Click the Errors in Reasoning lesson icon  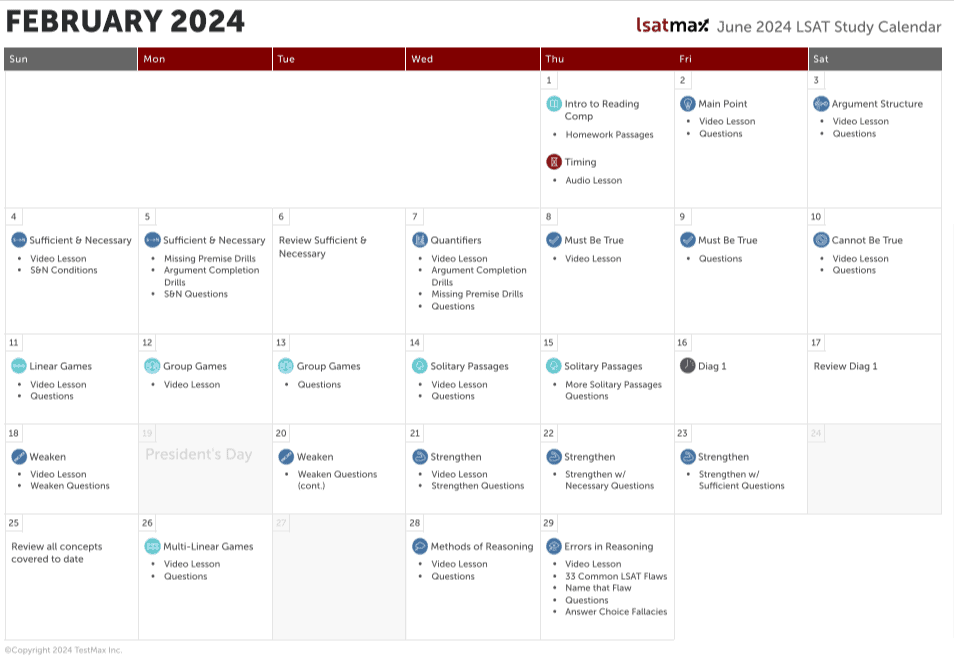click(x=552, y=546)
